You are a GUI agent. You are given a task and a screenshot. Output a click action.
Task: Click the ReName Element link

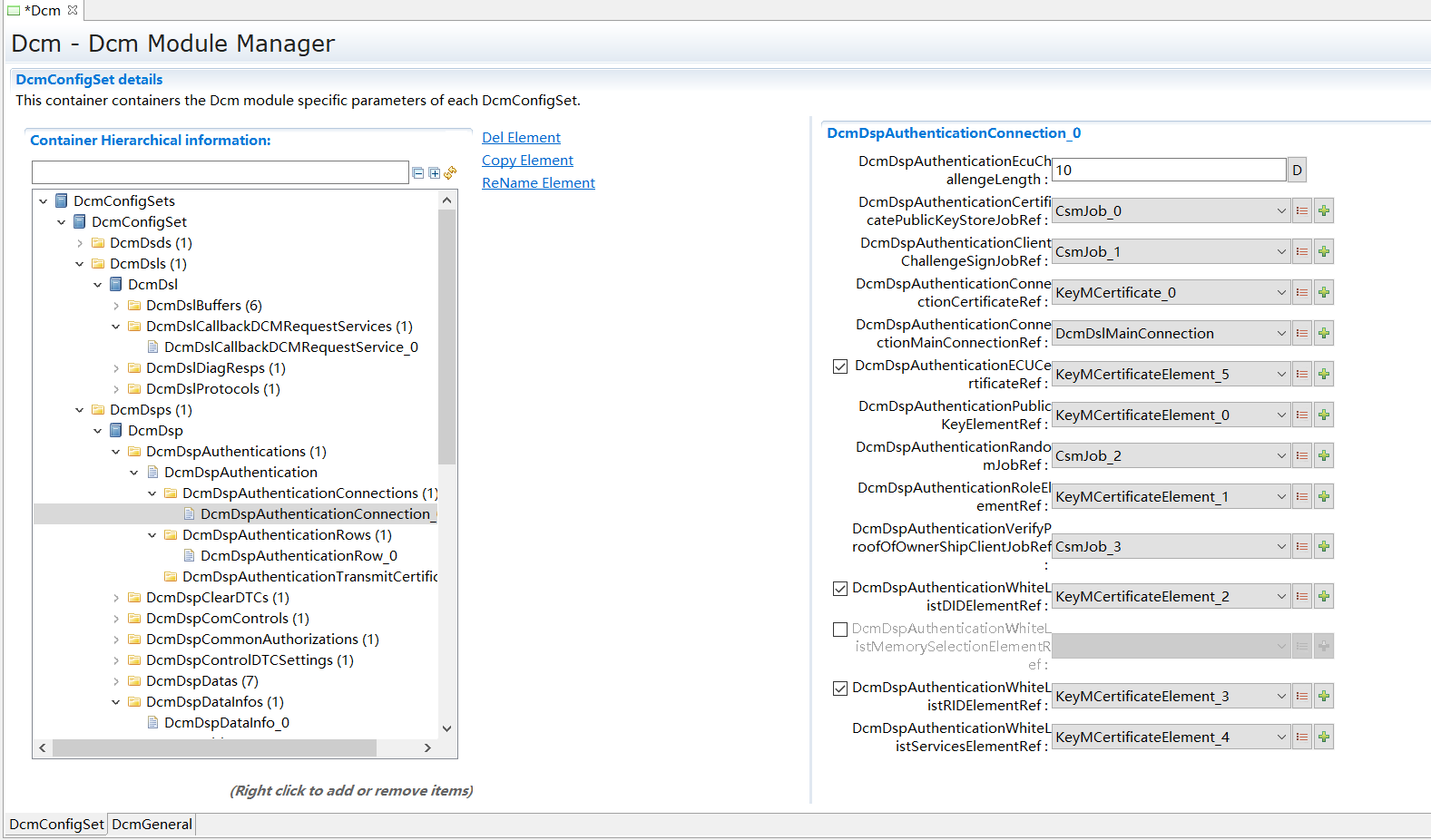tap(538, 183)
